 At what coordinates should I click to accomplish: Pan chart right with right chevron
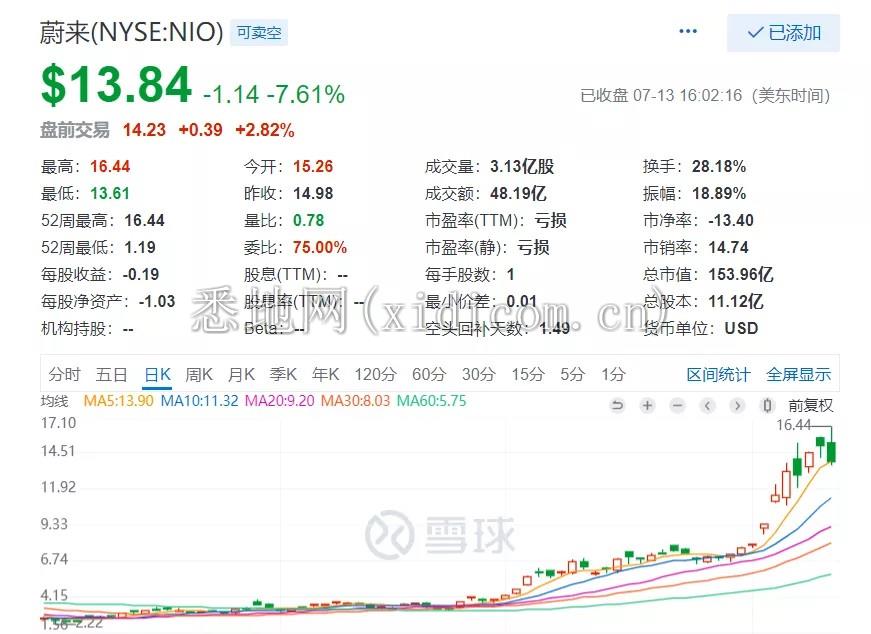(x=737, y=406)
